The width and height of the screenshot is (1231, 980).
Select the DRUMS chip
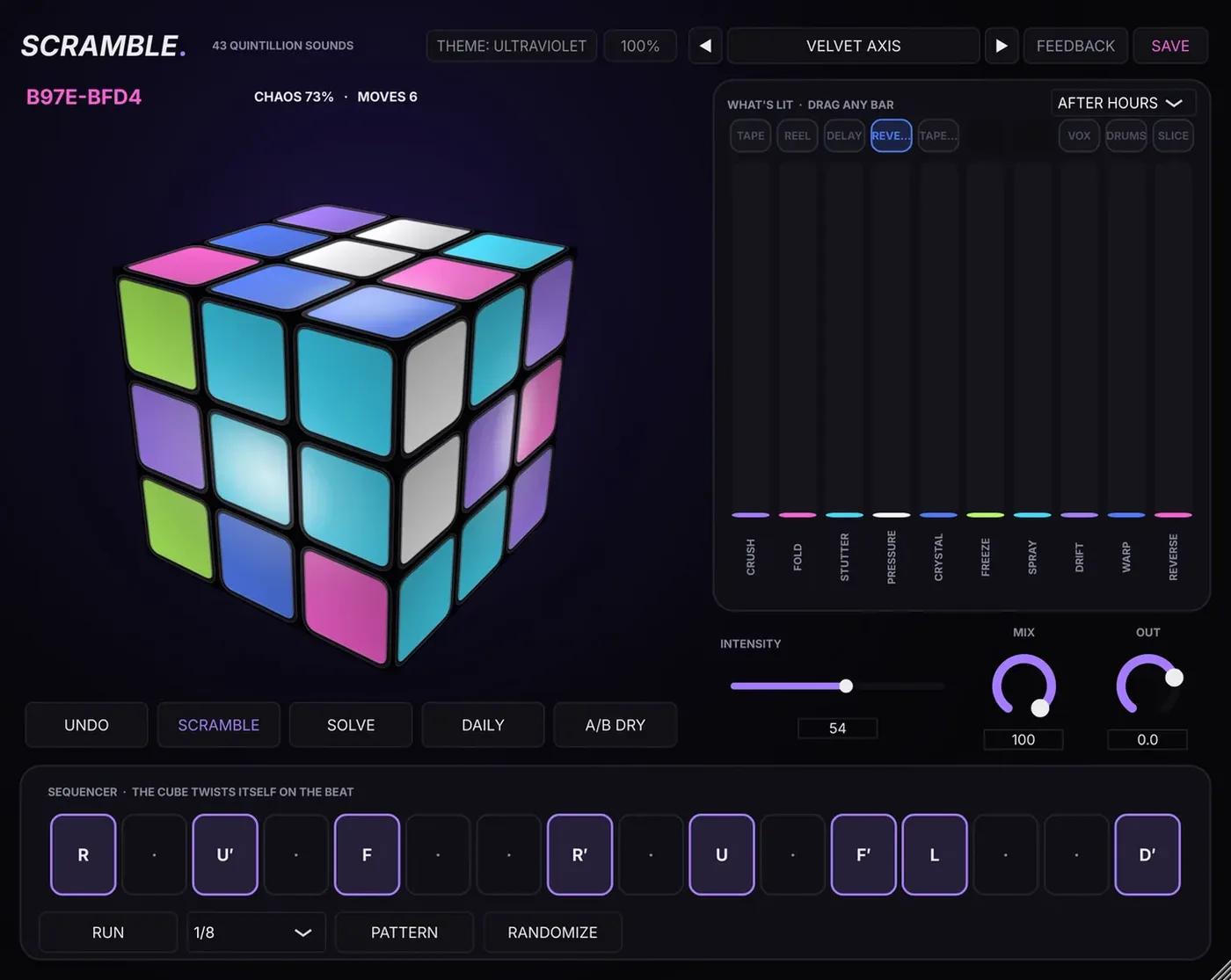(x=1126, y=135)
